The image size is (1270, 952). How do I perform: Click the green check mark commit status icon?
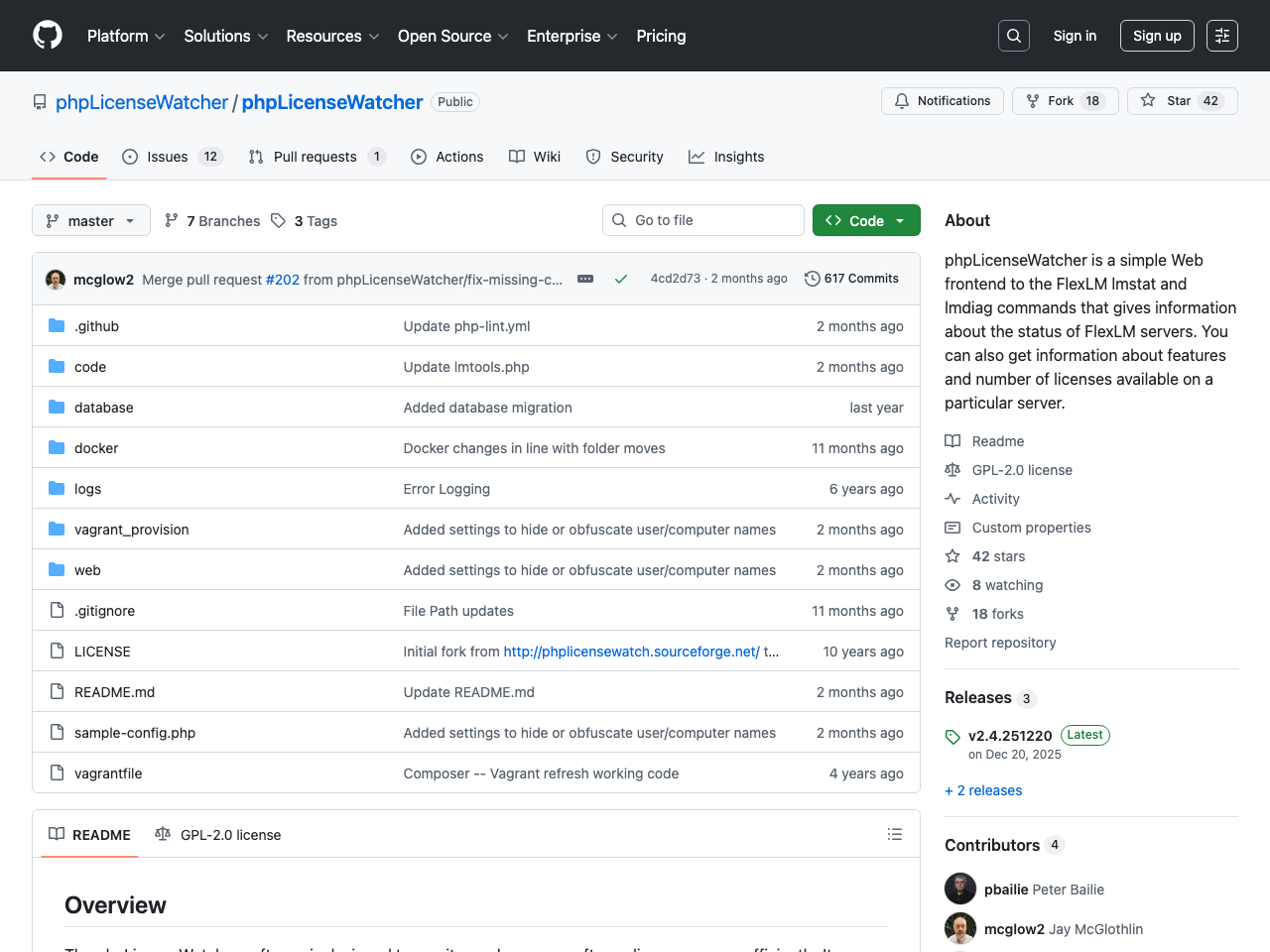tap(621, 279)
